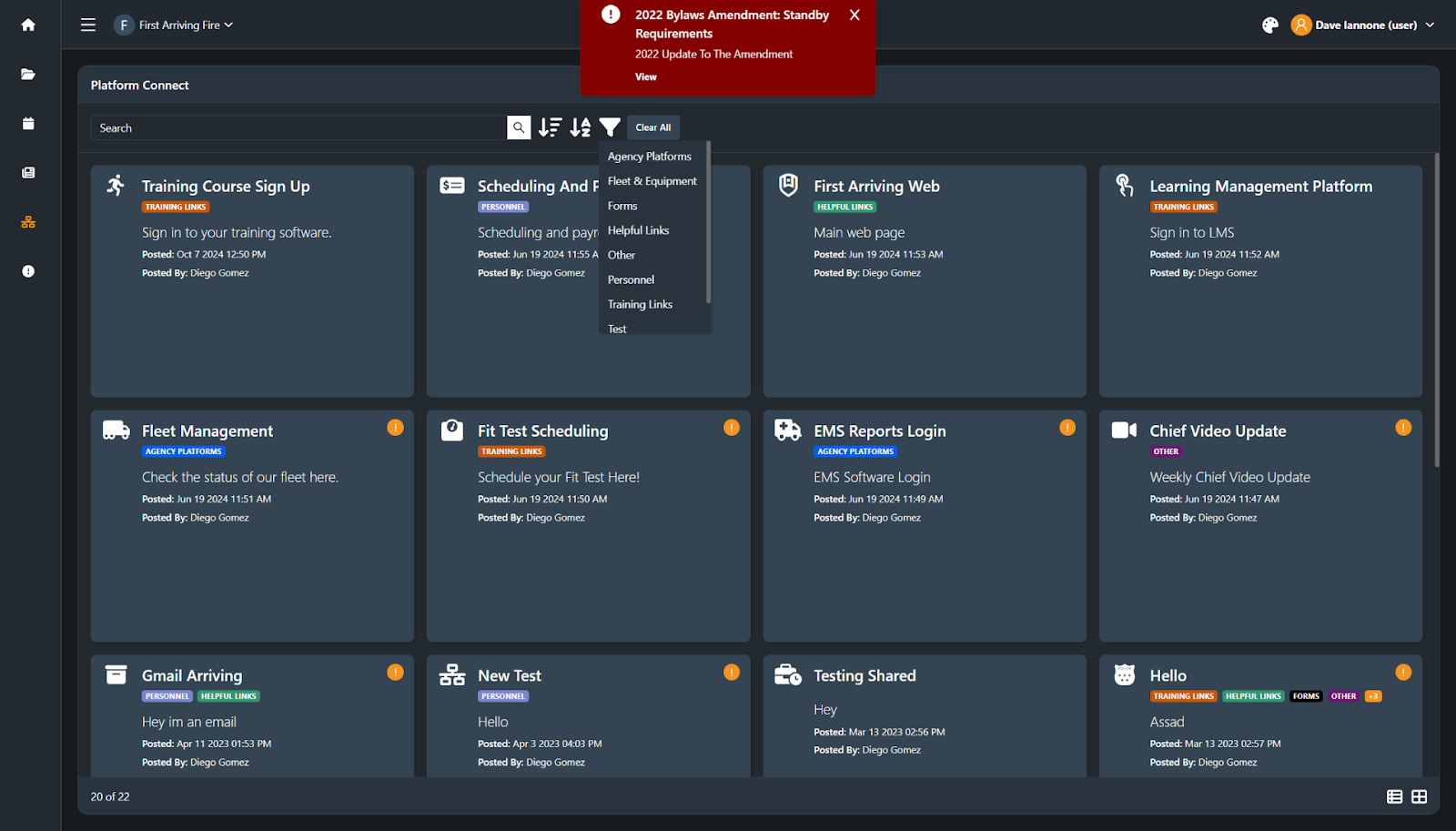Click the shield icon on First Arriving Web
1456x831 pixels.
(788, 186)
